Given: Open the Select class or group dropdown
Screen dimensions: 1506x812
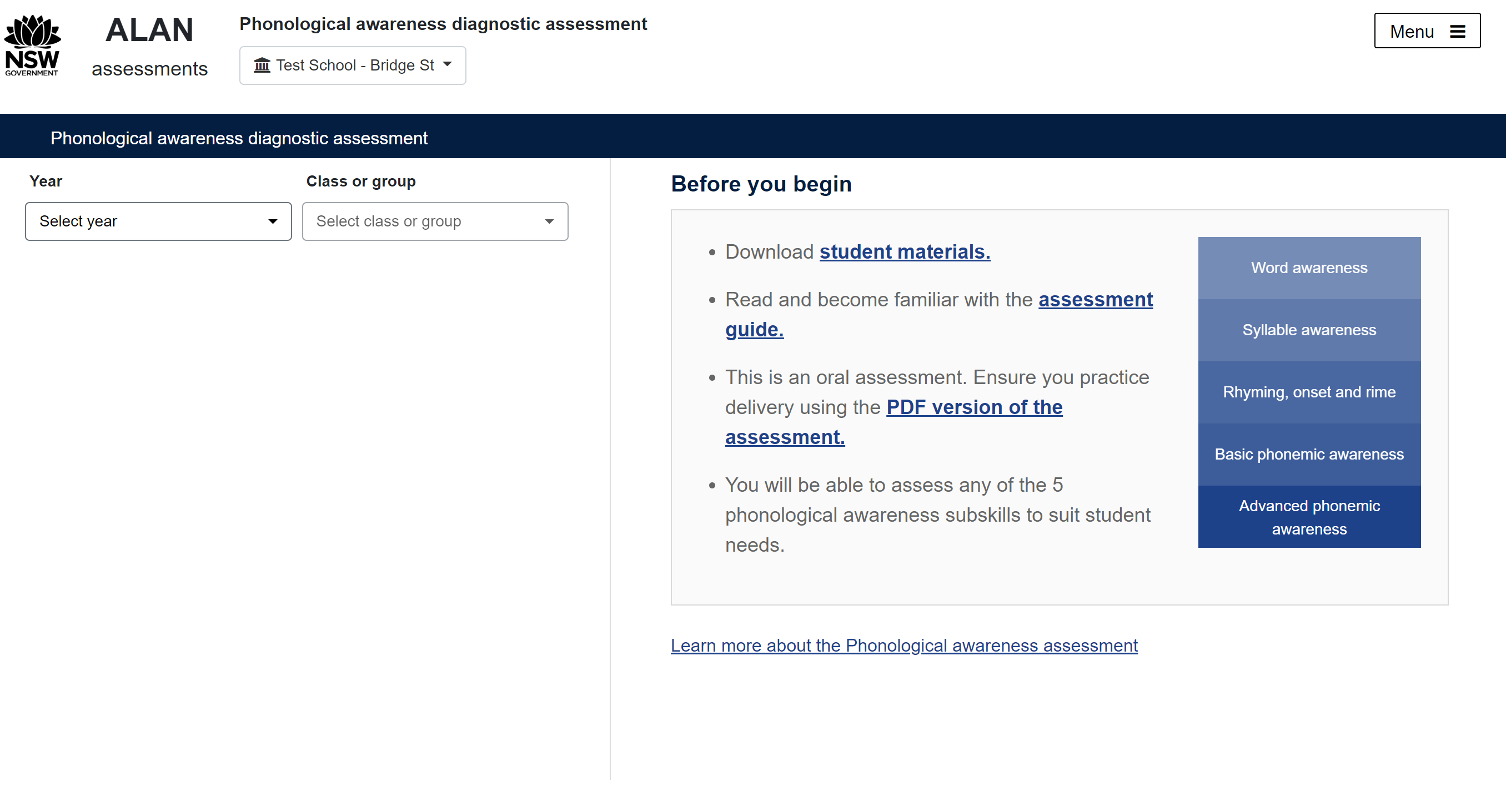Looking at the screenshot, I should [435, 221].
